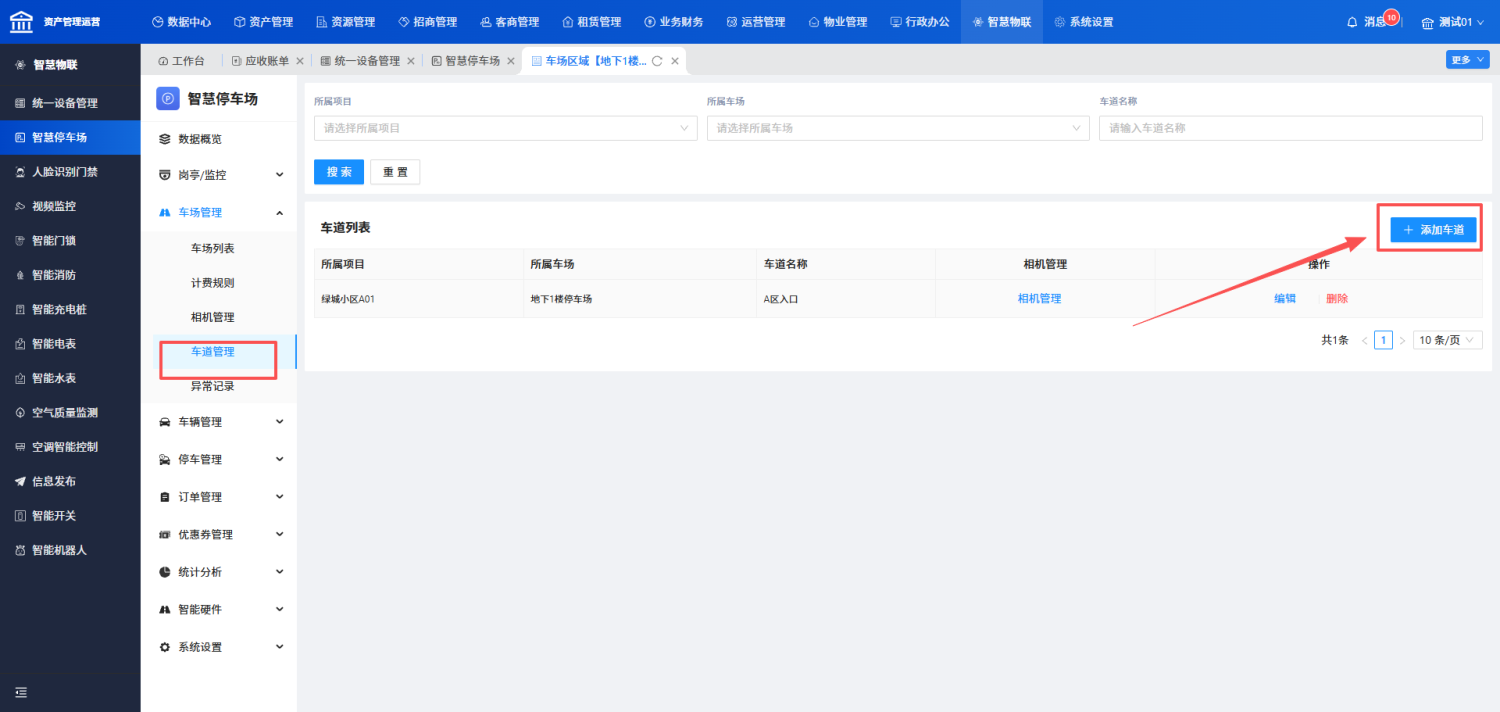Open 相机管理 link for A区入口 row
This screenshot has width=1500, height=712.
1039,299
